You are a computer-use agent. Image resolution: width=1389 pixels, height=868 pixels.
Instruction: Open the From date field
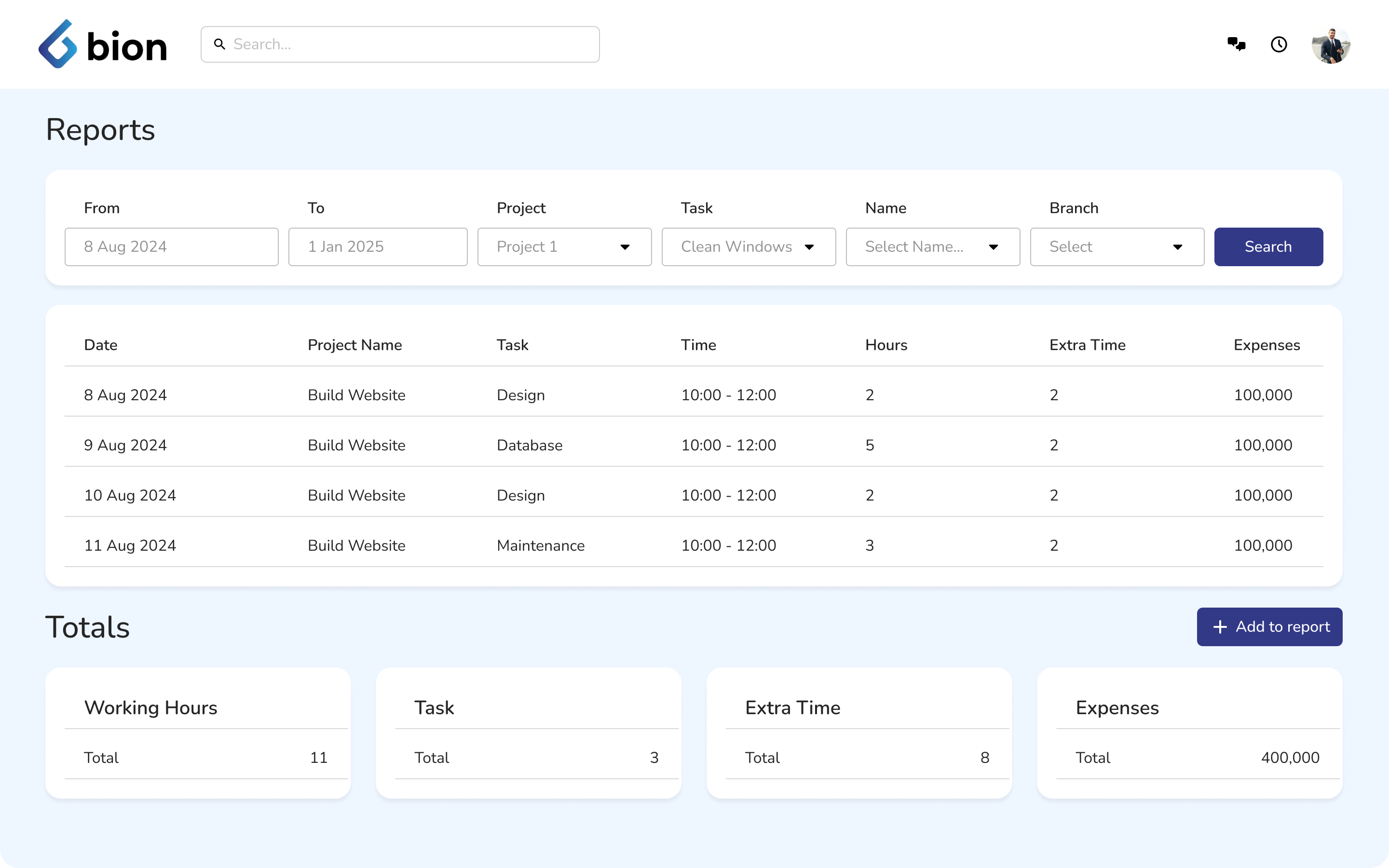[x=171, y=247]
